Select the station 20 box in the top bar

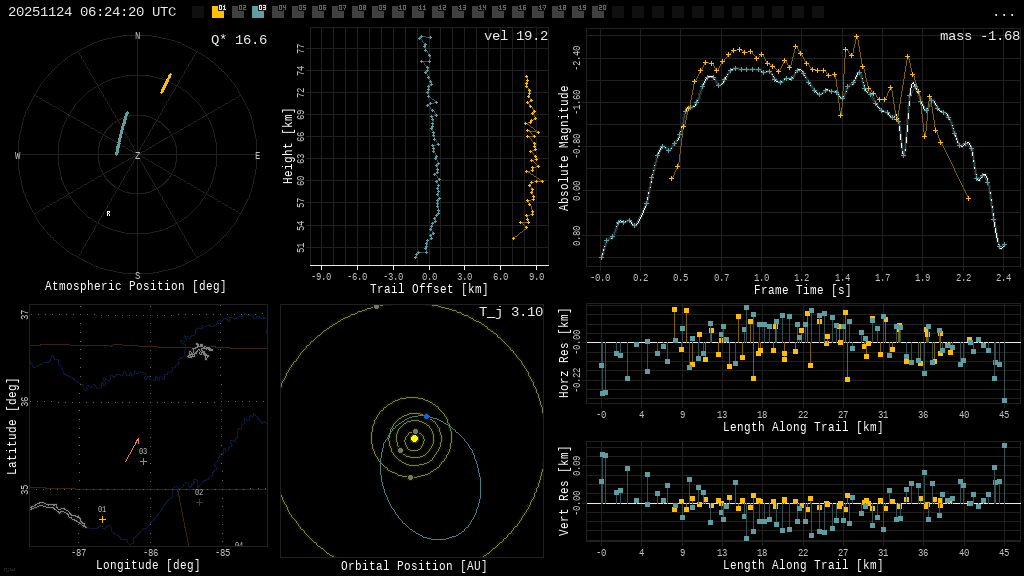pos(598,12)
